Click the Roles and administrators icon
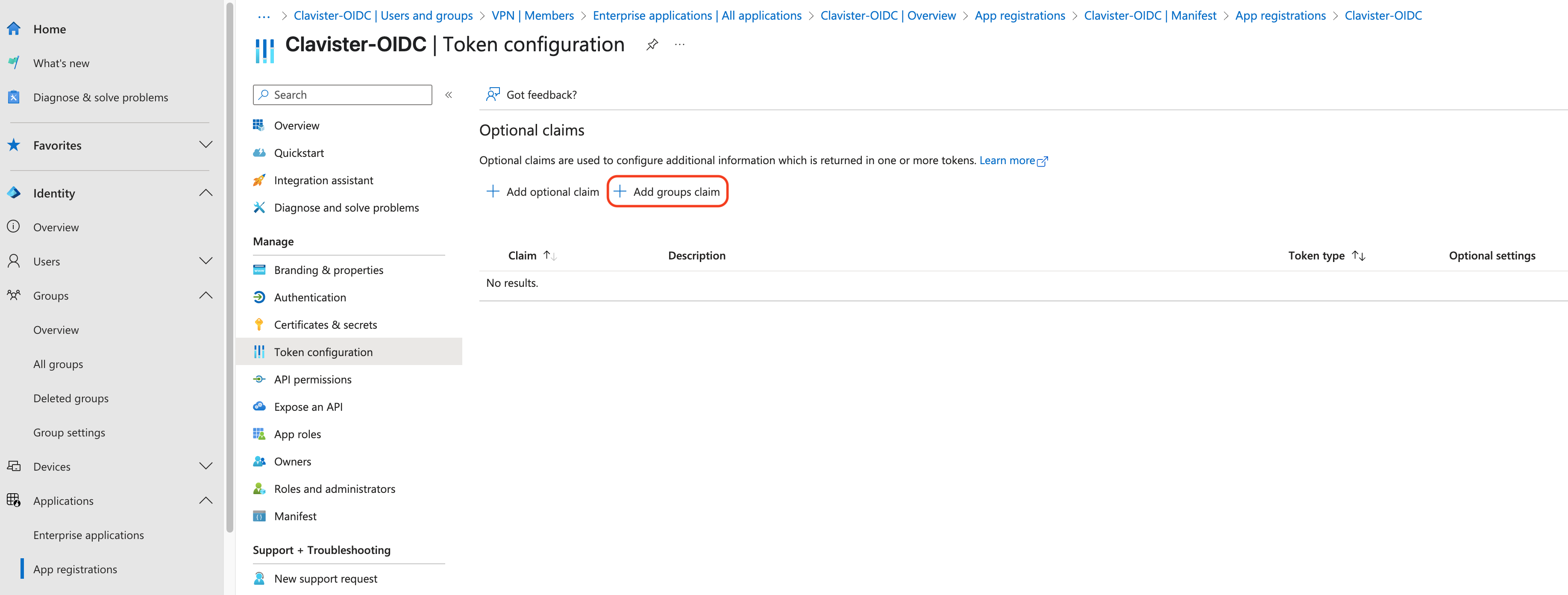 (259, 489)
